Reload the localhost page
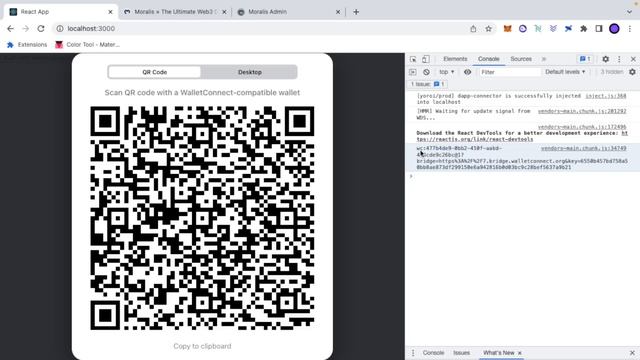640x360 pixels. coord(41,29)
